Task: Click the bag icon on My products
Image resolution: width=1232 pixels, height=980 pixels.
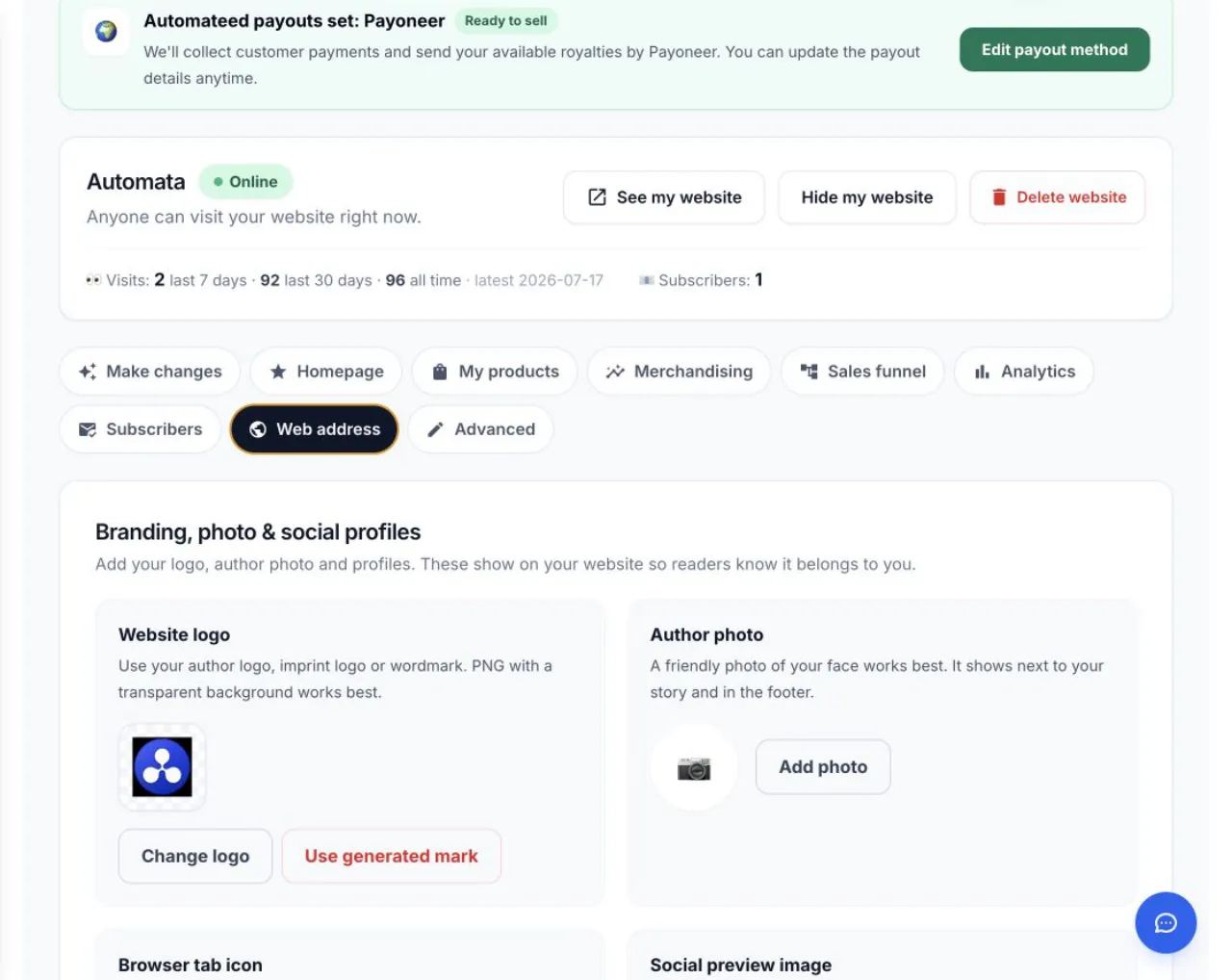Action: coord(440,372)
